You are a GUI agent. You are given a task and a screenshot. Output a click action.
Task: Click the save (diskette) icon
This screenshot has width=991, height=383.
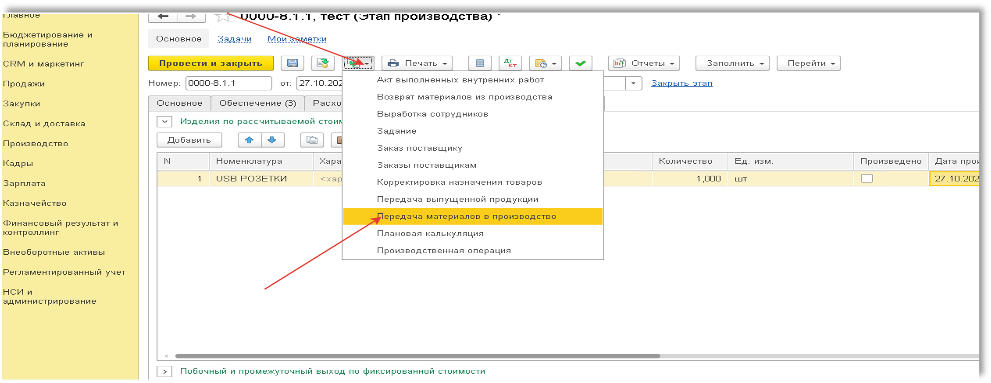[x=292, y=63]
